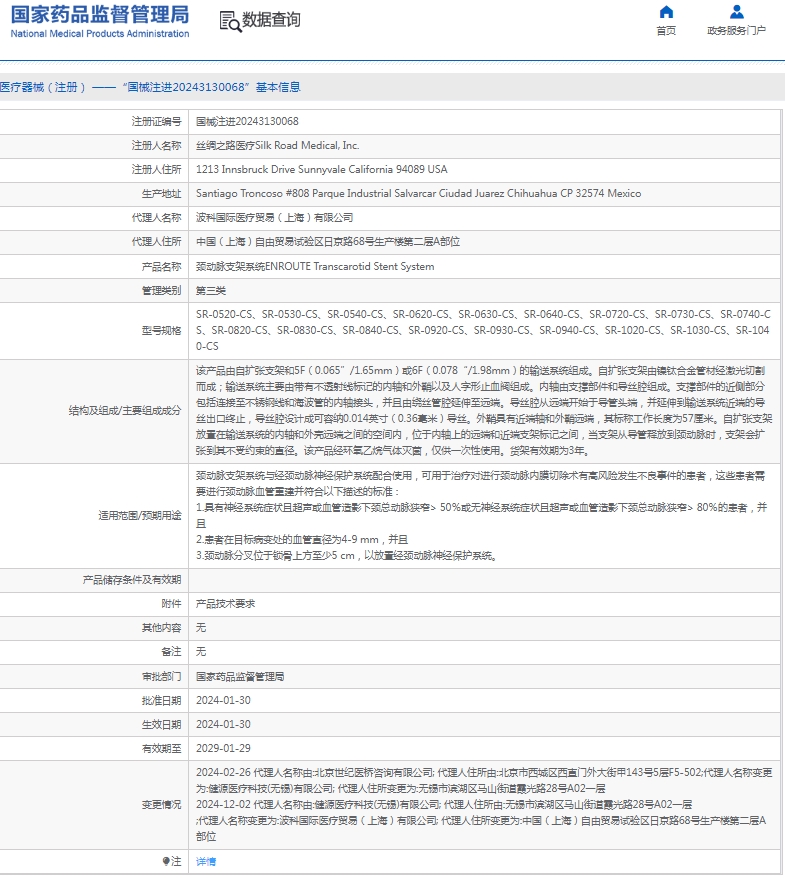Click the home (首页) house icon
The height and width of the screenshot is (878, 785).
pyautogui.click(x=666, y=12)
